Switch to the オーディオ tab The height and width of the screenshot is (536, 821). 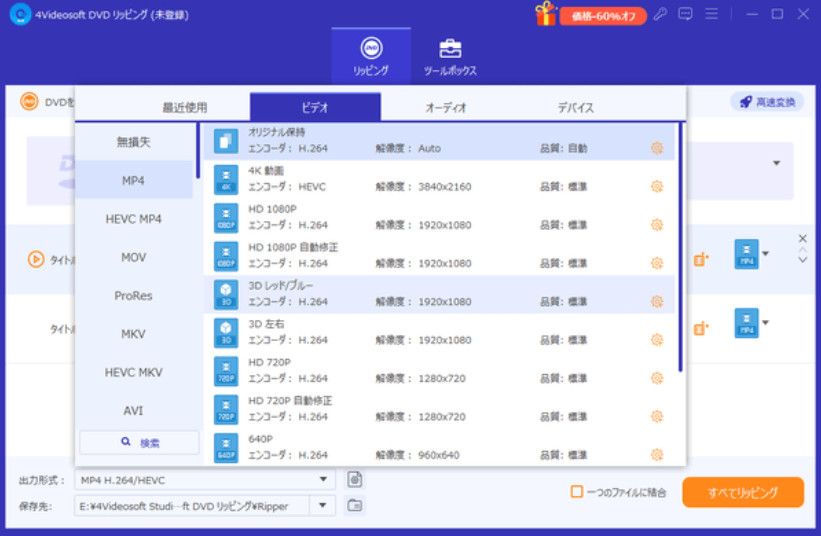(x=446, y=107)
